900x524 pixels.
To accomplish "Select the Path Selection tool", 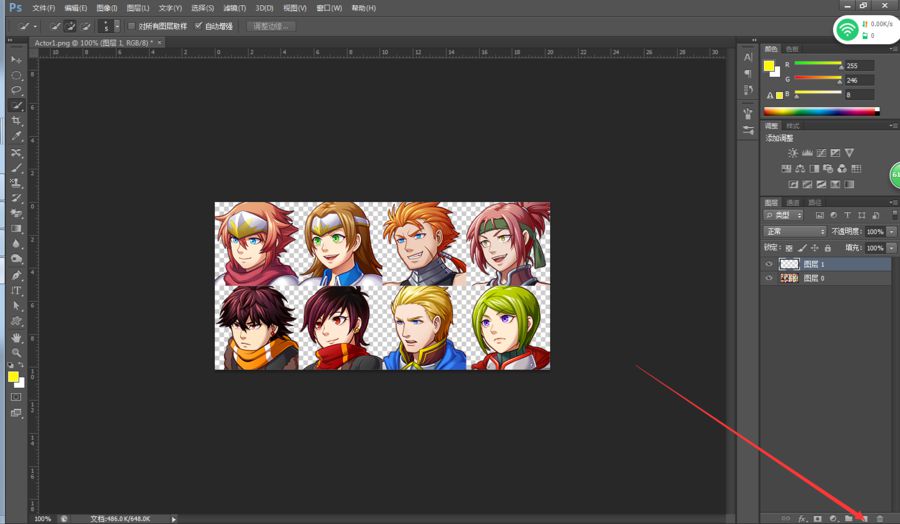I will coord(16,306).
